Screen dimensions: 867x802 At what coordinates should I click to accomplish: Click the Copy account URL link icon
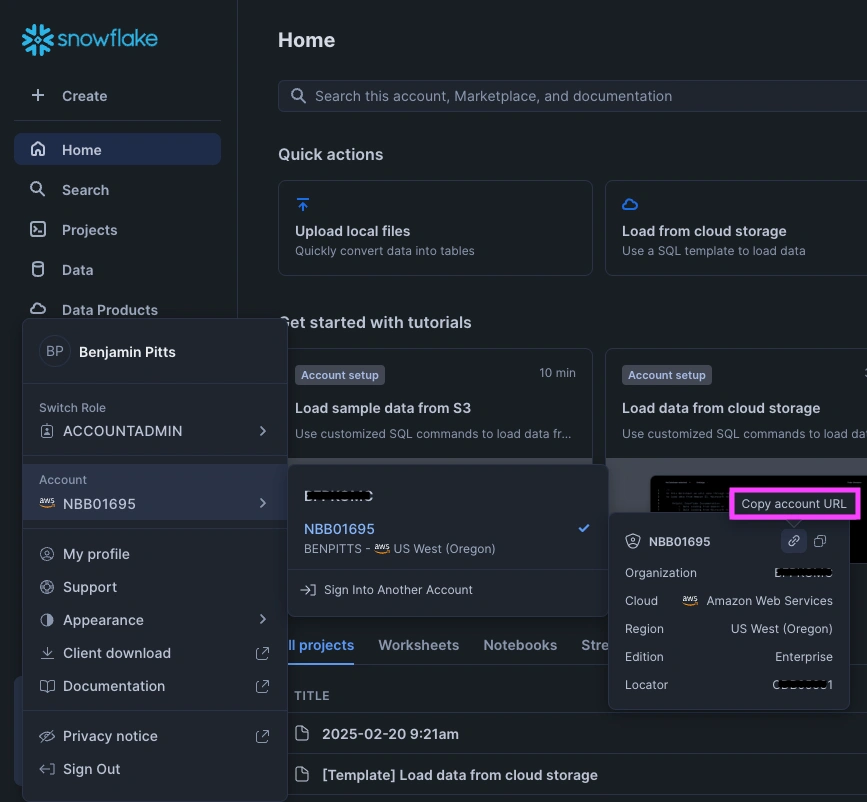(x=793, y=540)
